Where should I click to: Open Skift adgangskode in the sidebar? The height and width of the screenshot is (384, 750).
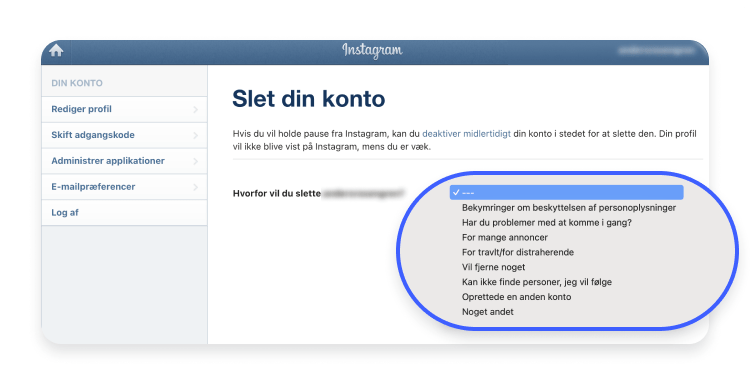point(124,135)
